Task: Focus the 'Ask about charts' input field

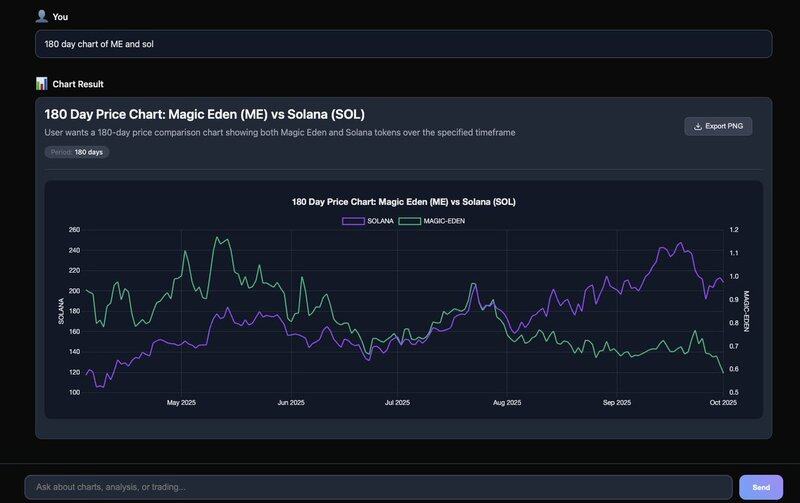Action: point(379,487)
